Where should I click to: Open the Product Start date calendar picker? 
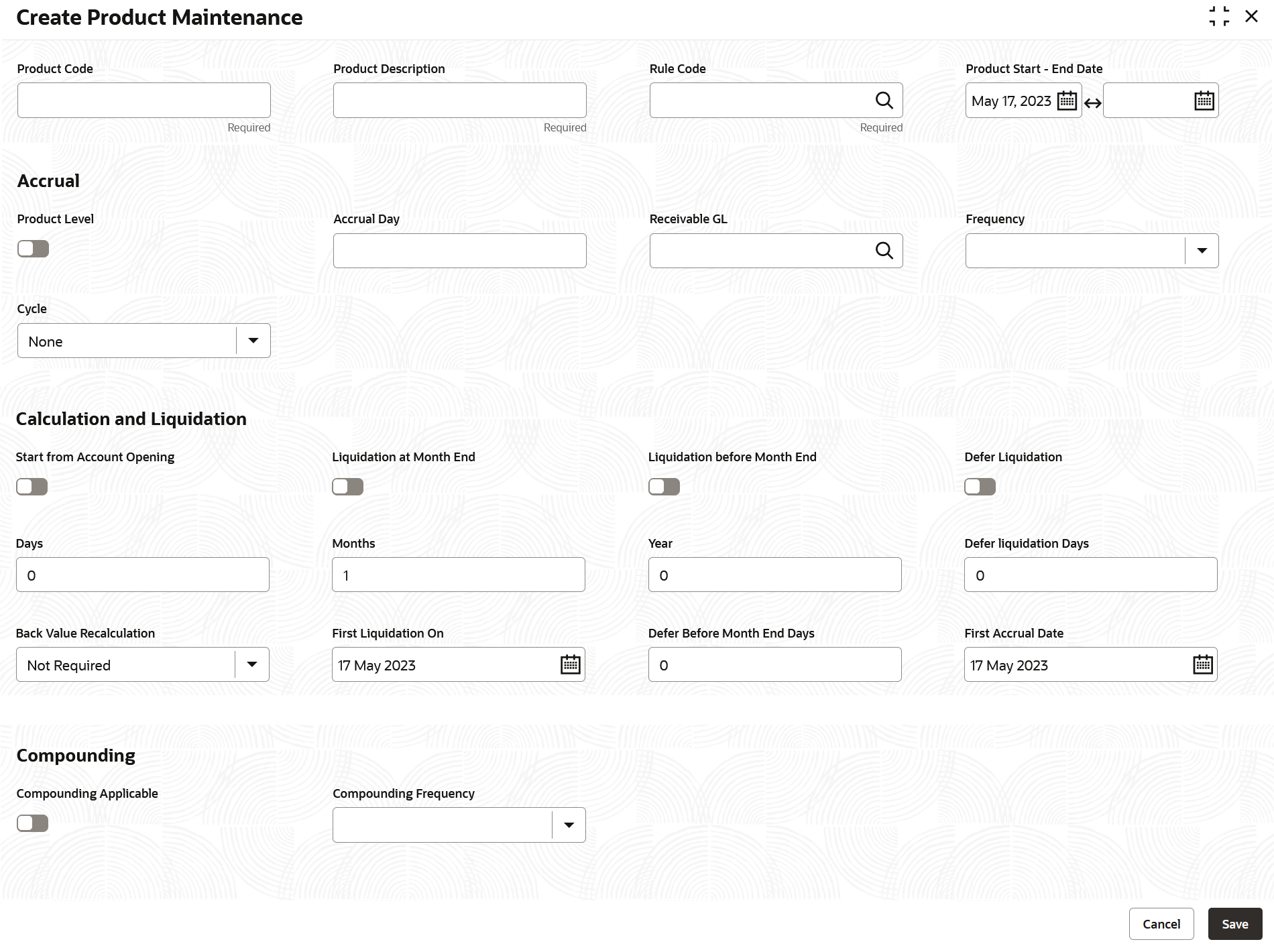point(1066,101)
